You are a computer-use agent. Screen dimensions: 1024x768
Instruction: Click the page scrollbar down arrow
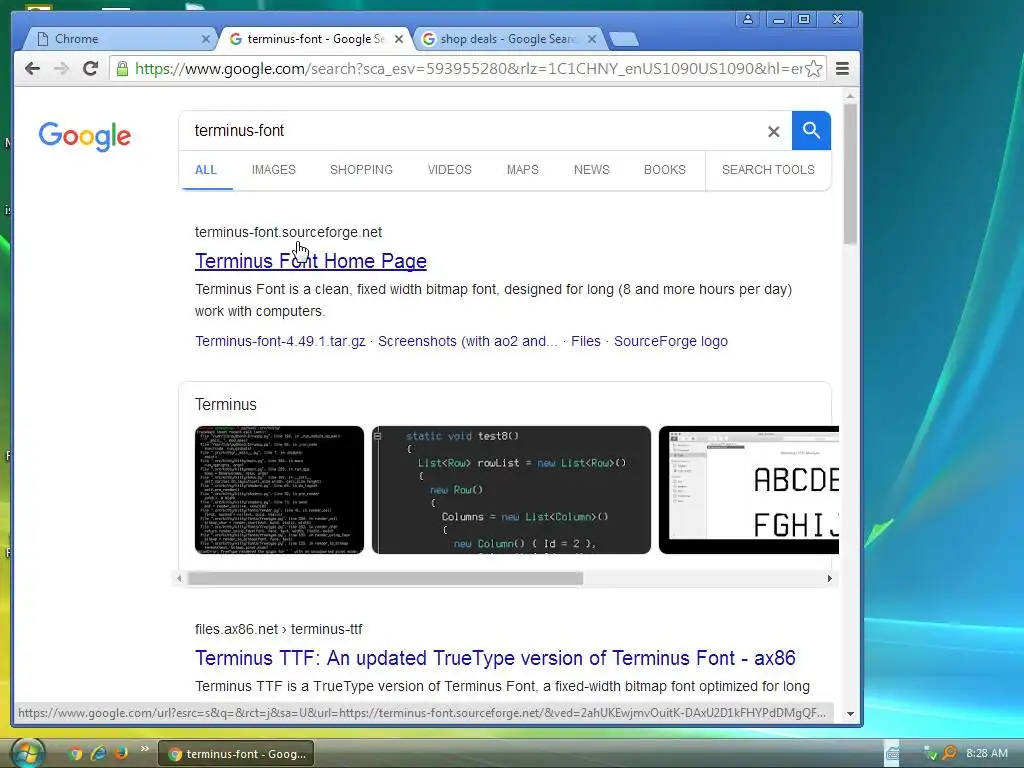click(x=850, y=714)
